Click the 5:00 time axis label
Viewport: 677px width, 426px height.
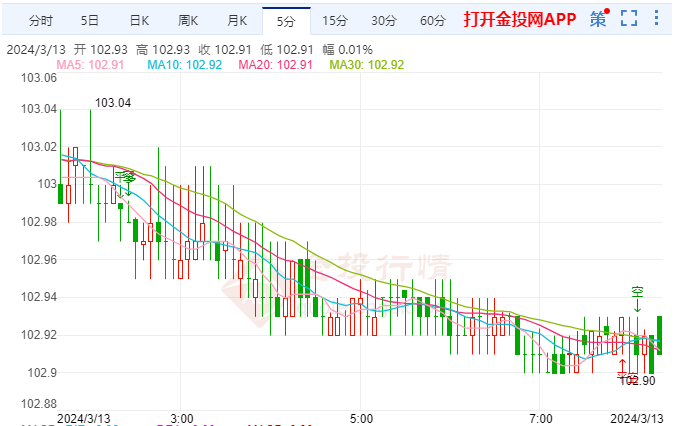click(x=361, y=419)
